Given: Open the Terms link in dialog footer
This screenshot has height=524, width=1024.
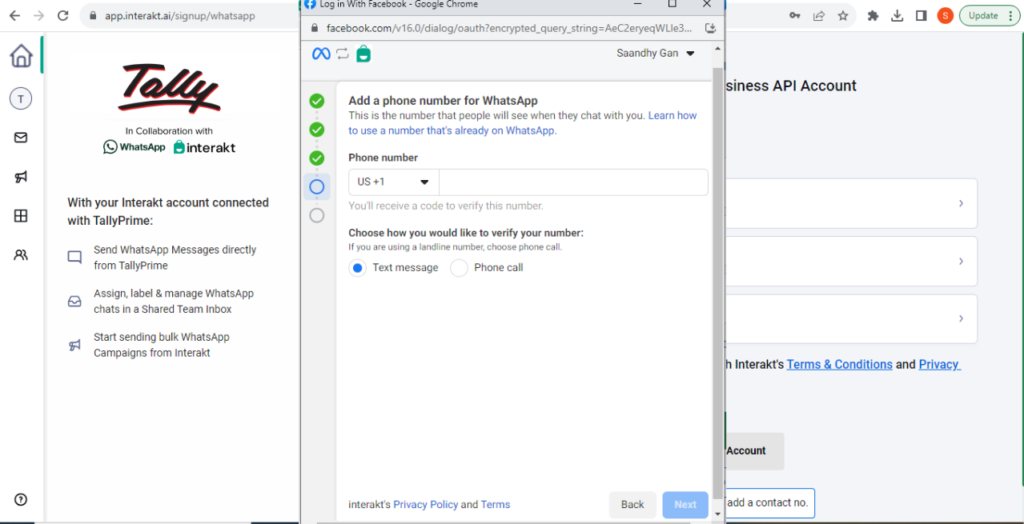Looking at the screenshot, I should [496, 504].
